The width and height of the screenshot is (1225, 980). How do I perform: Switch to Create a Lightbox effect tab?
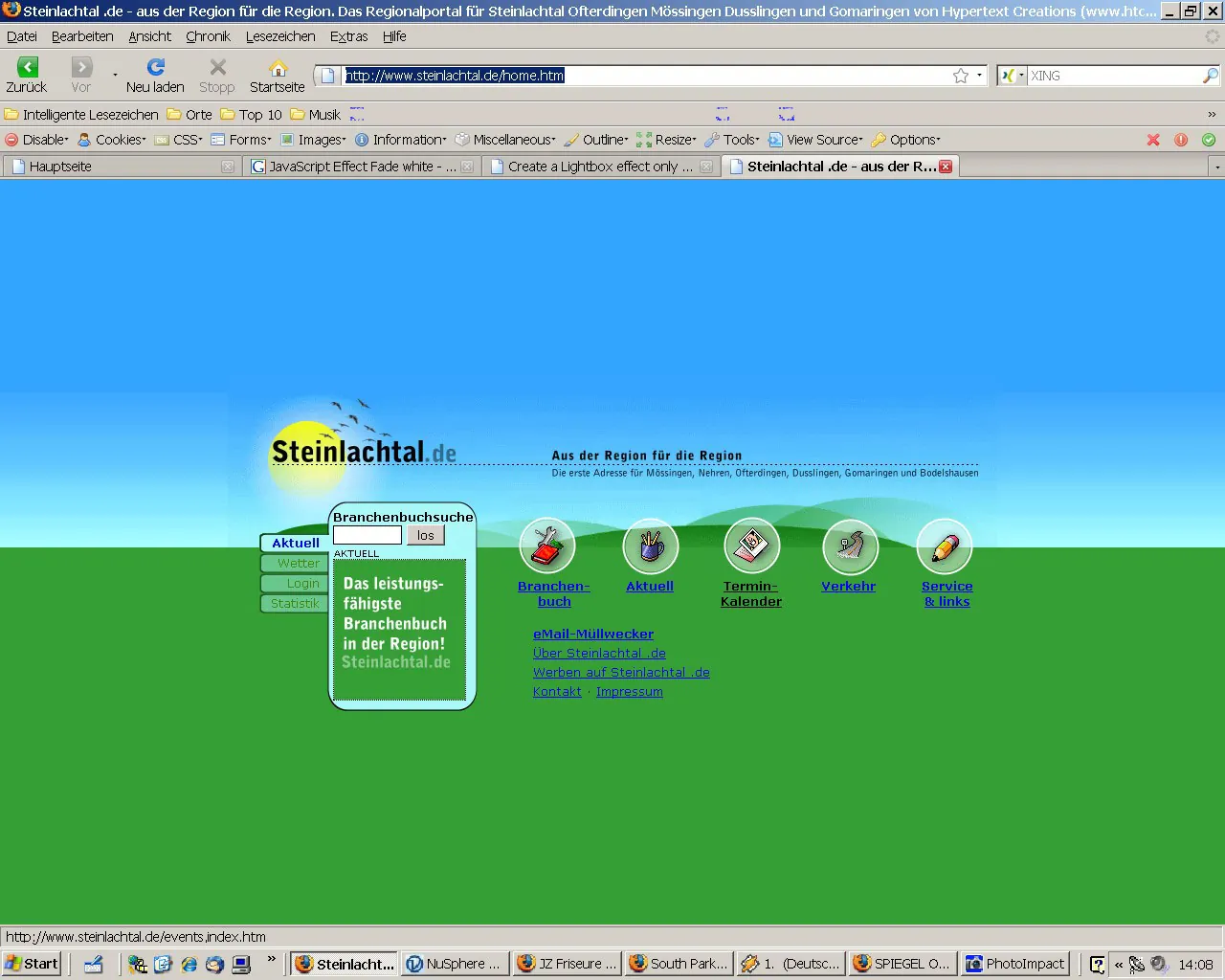(x=600, y=167)
